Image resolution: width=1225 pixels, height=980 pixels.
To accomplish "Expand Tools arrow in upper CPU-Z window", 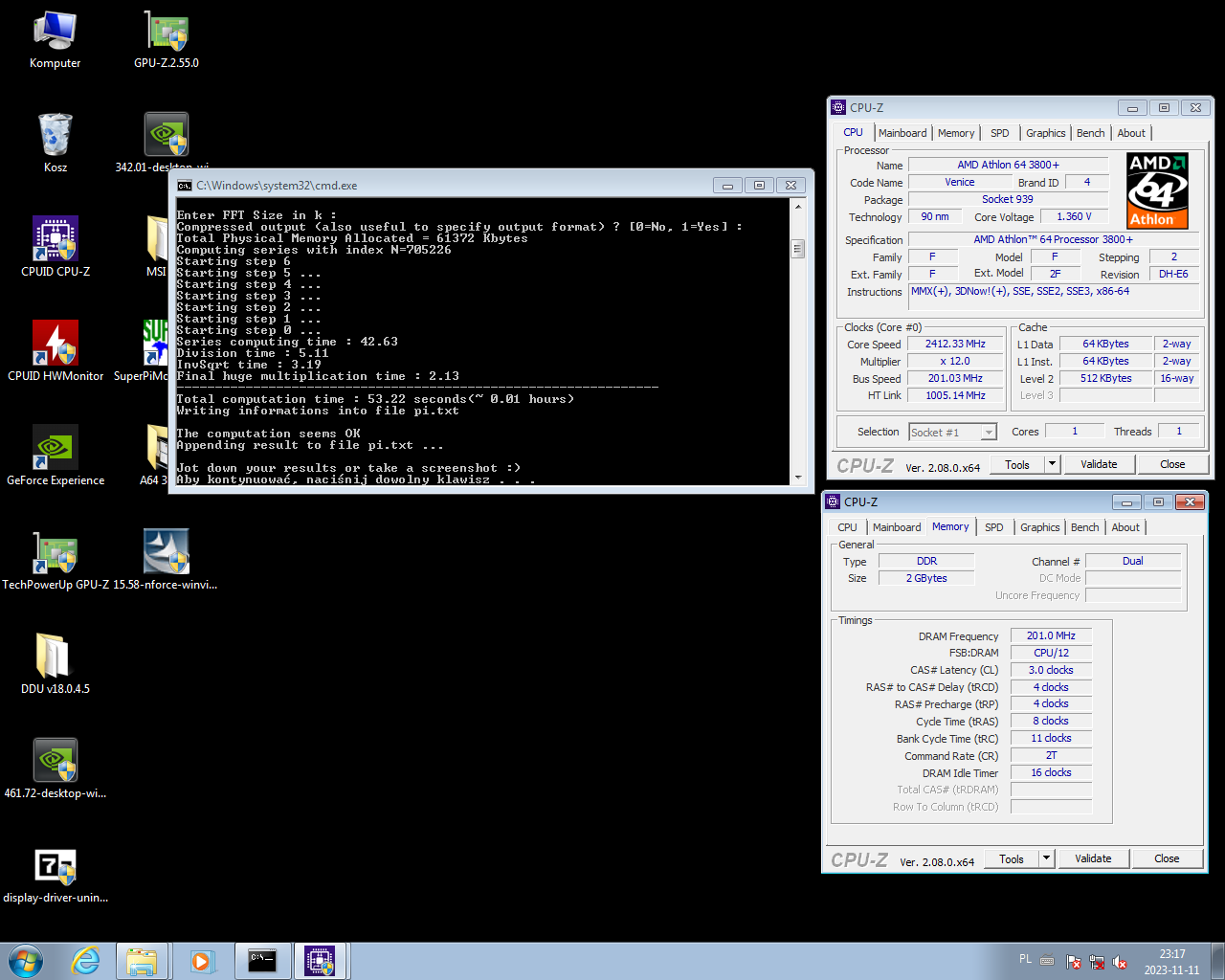I will [1052, 464].
